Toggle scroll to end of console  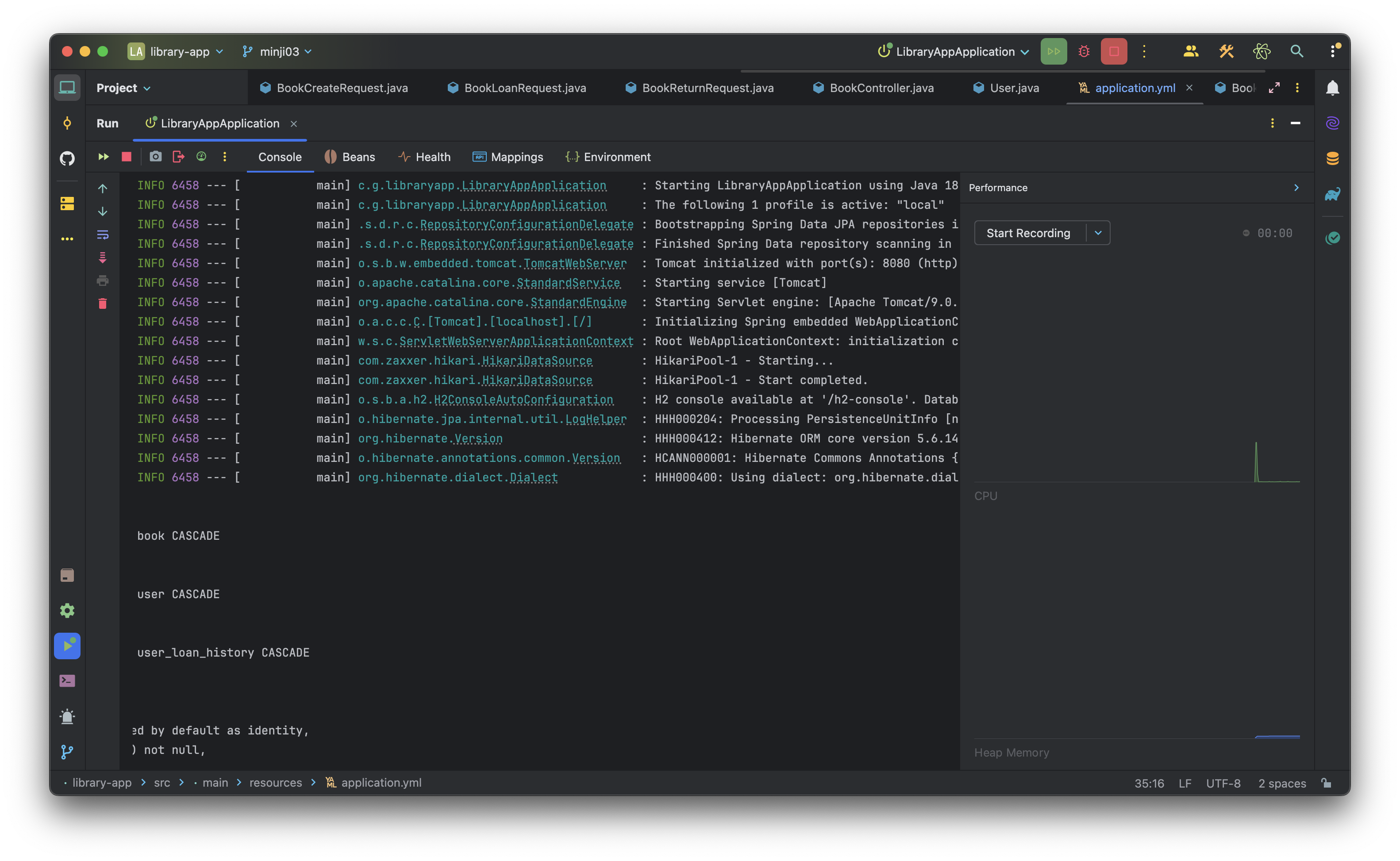click(103, 258)
